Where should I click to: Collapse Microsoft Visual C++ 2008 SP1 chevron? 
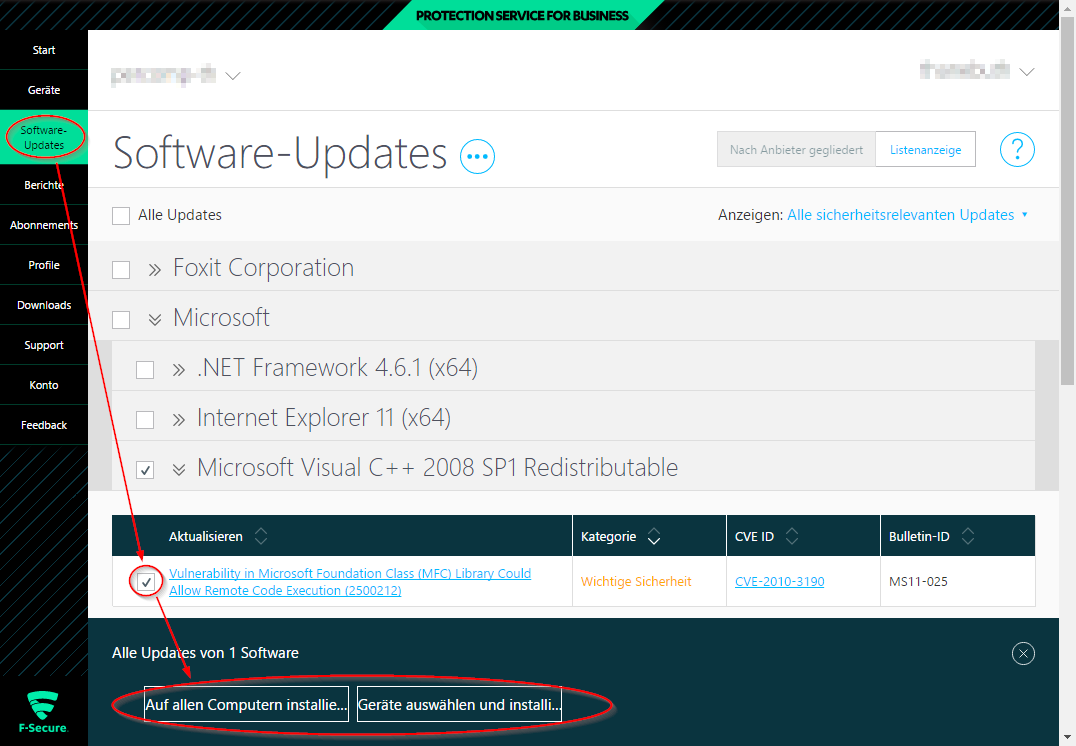click(x=179, y=469)
